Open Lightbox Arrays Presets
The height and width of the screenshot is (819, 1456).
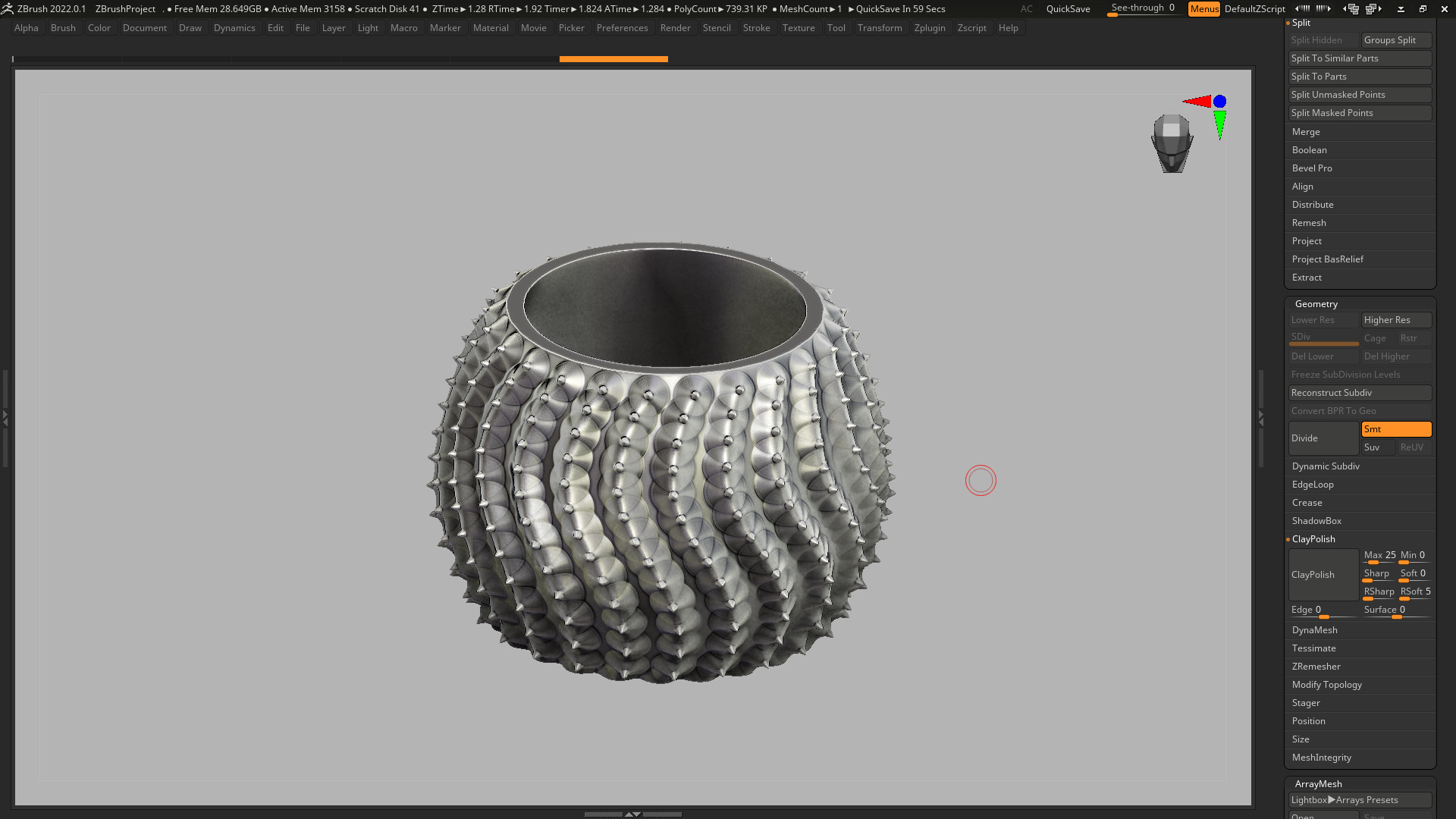1360,800
